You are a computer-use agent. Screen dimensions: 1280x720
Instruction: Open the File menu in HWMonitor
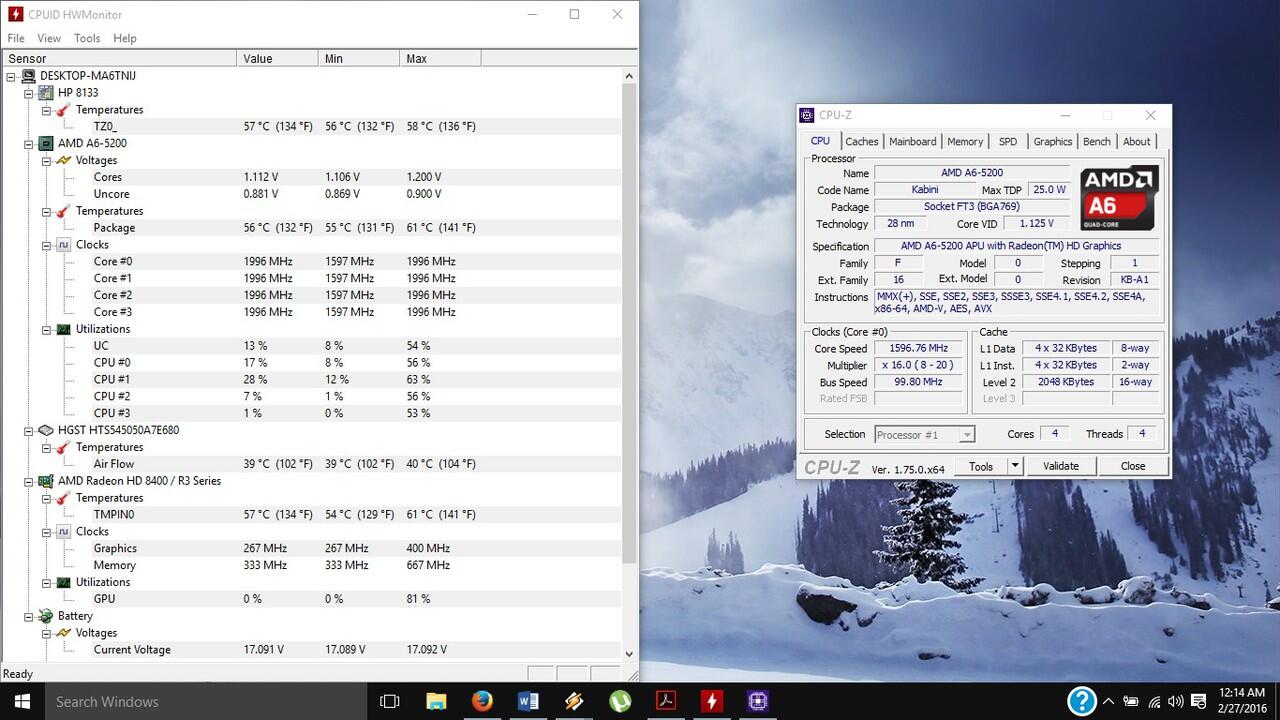tap(16, 38)
